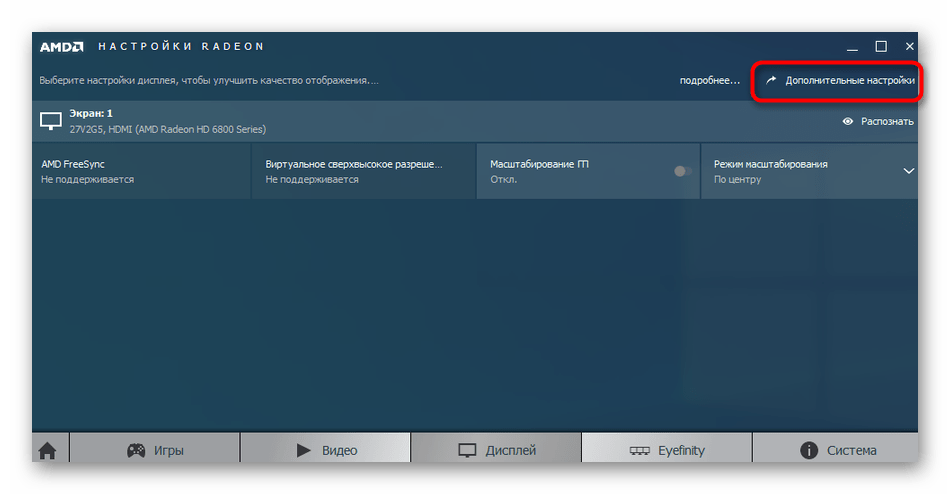
Task: Maximize the Radeon settings window
Action: [x=881, y=46]
